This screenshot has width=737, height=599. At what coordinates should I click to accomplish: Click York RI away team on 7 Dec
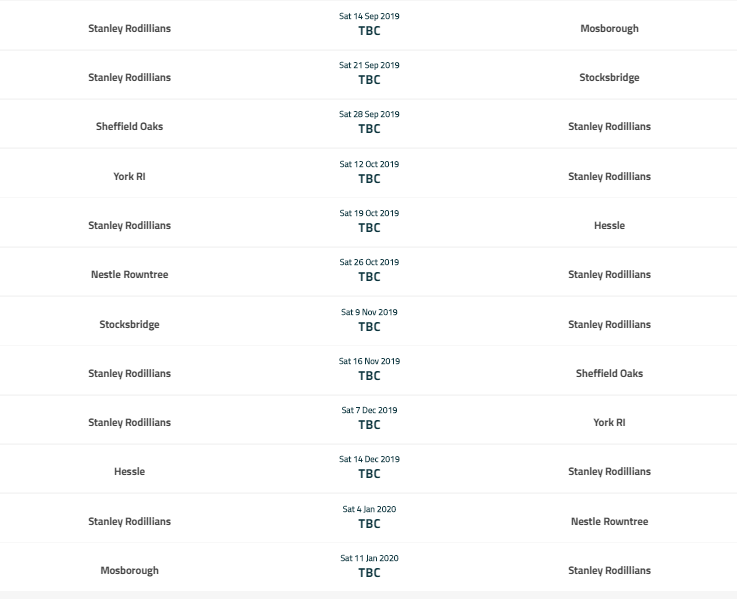point(609,422)
